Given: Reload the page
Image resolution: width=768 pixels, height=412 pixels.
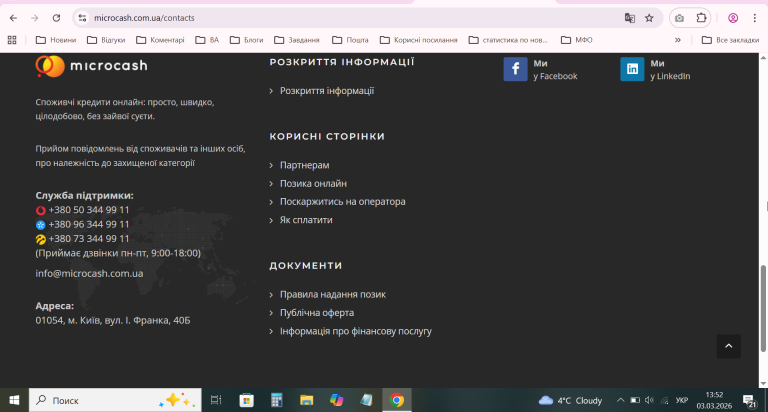Looking at the screenshot, I should point(56,18).
